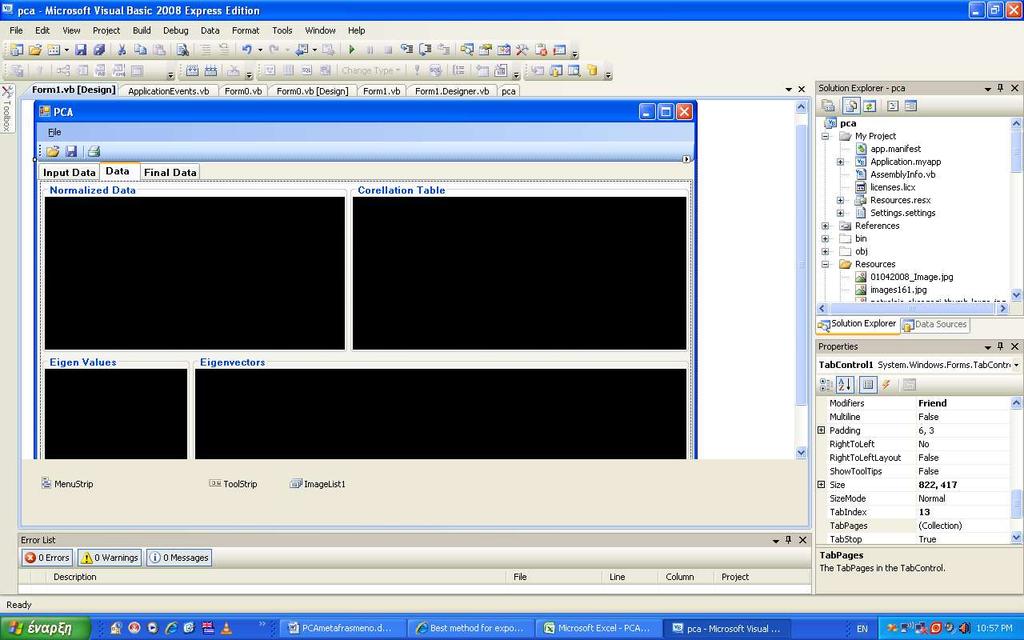Click the Find in Files icon
Screen dimensions: 1024x640
(x=182, y=50)
